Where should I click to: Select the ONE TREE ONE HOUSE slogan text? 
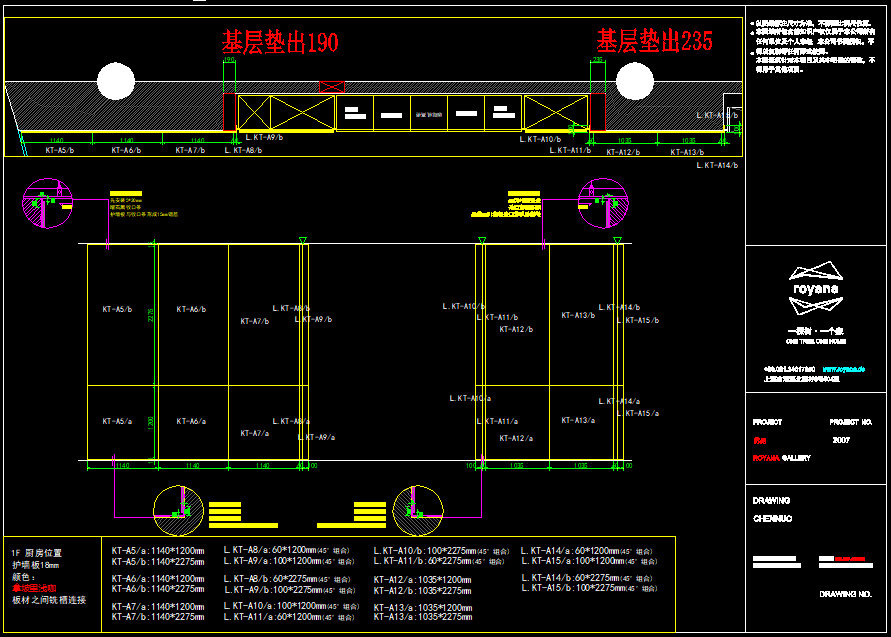click(815, 342)
